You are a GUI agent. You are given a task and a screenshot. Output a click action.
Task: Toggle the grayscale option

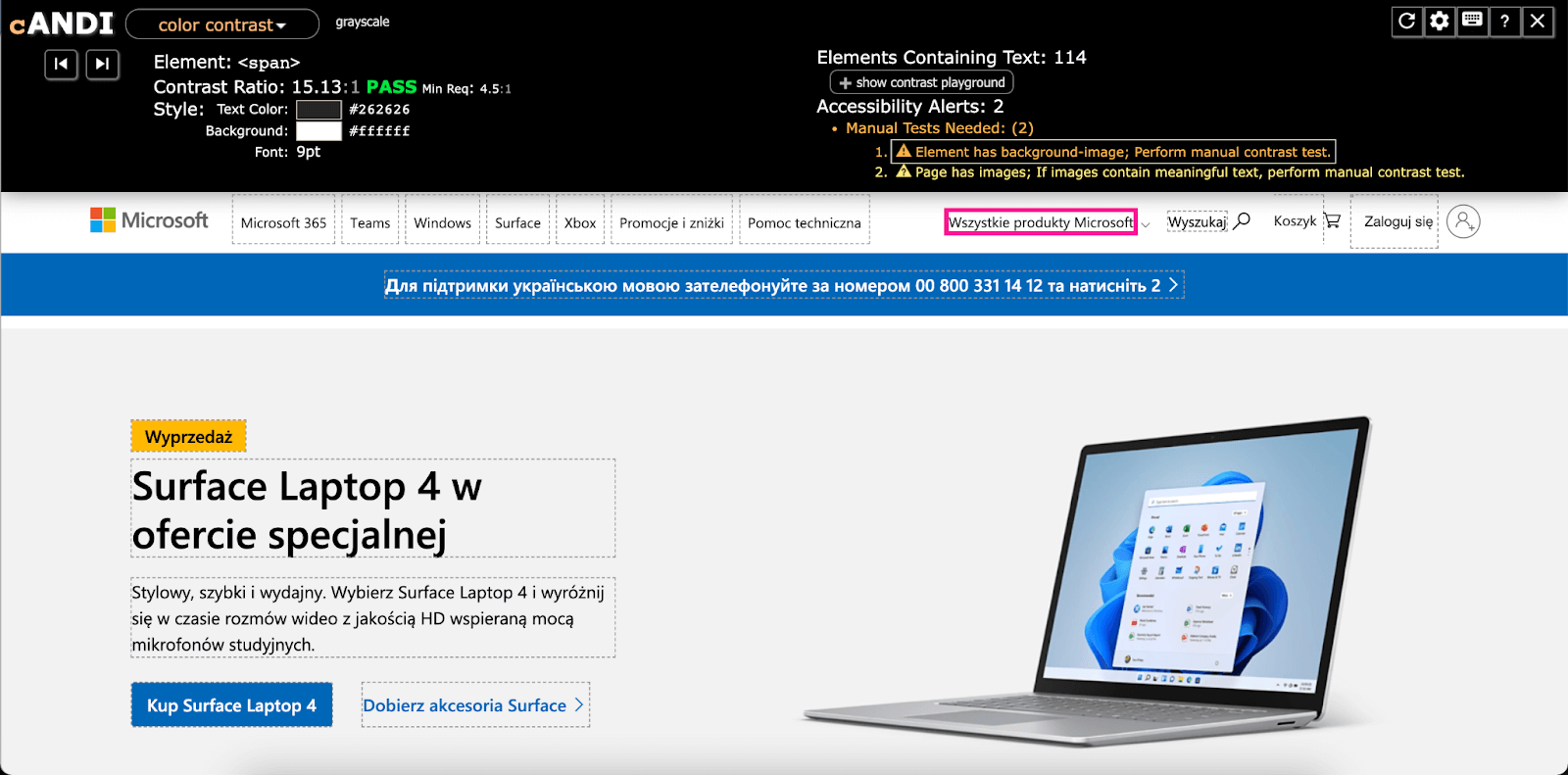[363, 22]
